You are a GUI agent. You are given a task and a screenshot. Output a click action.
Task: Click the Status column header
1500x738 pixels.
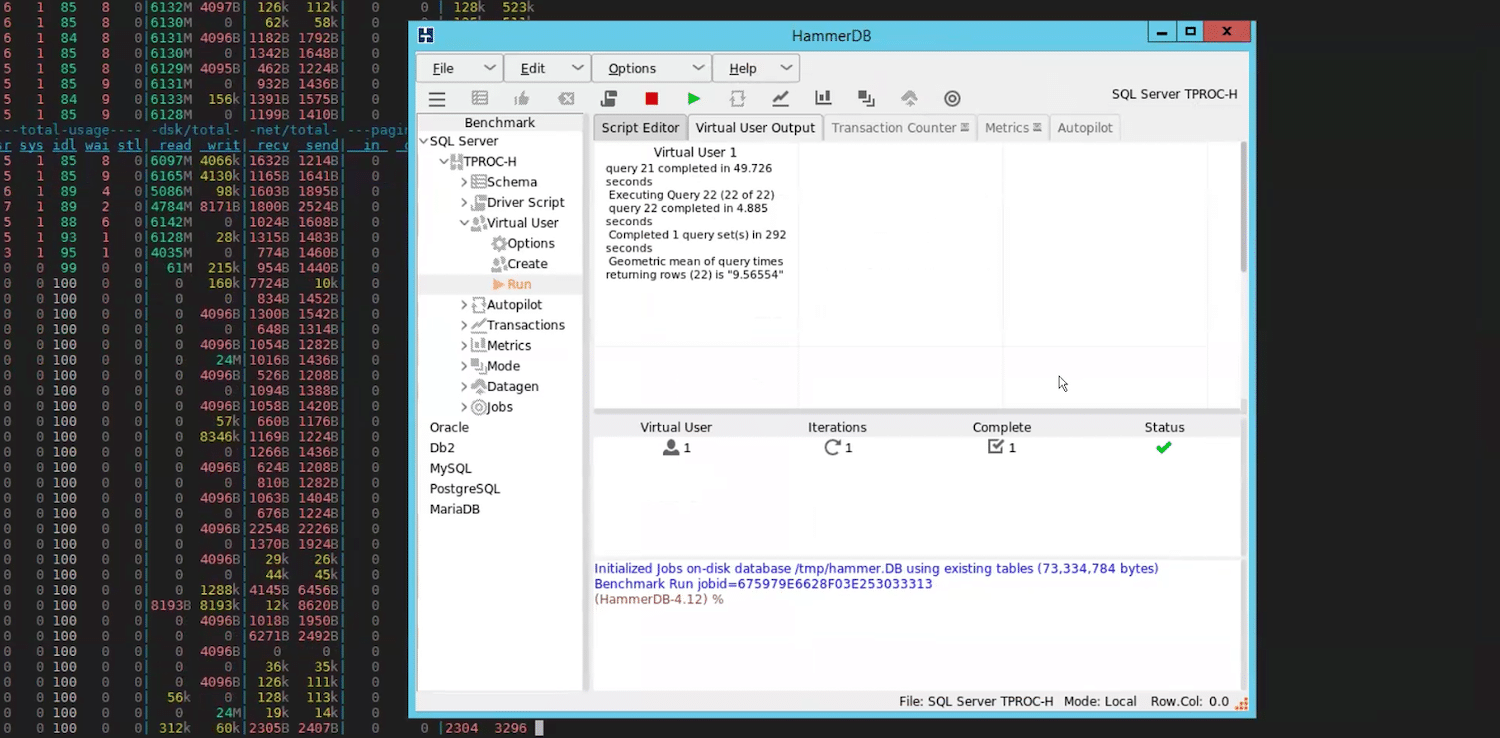point(1164,427)
